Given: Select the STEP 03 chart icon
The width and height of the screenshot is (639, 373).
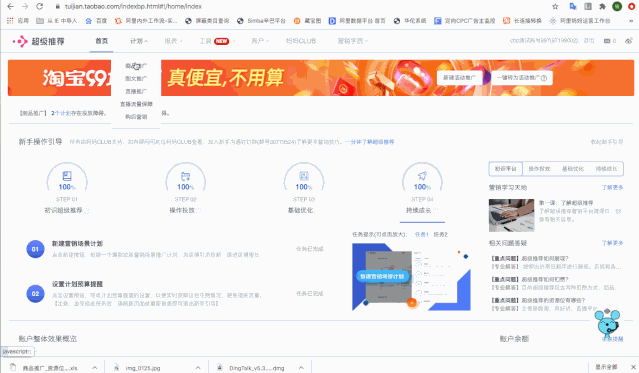Looking at the screenshot, I should 304,176.
